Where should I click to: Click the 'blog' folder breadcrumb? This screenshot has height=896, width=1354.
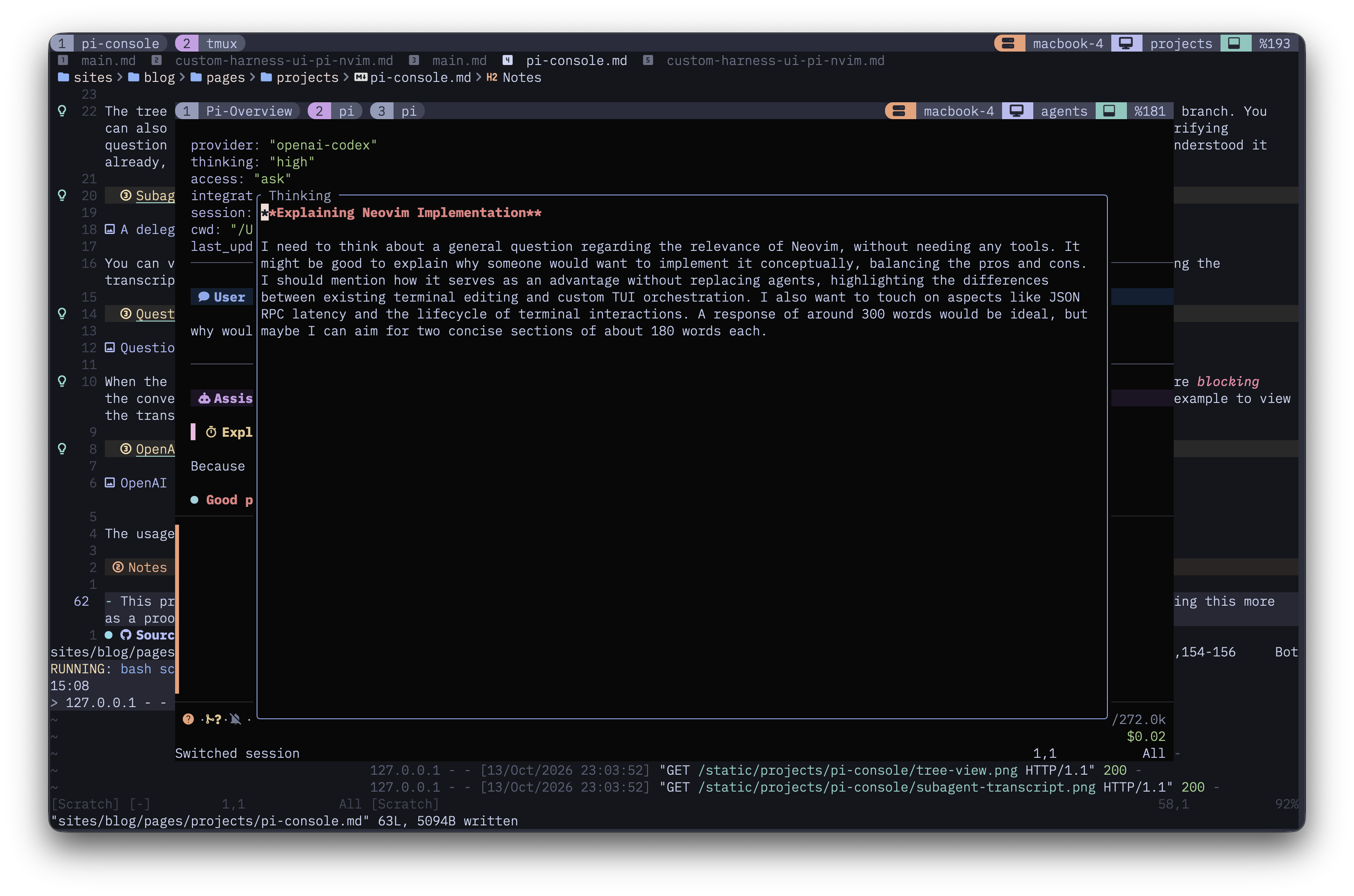pyautogui.click(x=151, y=77)
